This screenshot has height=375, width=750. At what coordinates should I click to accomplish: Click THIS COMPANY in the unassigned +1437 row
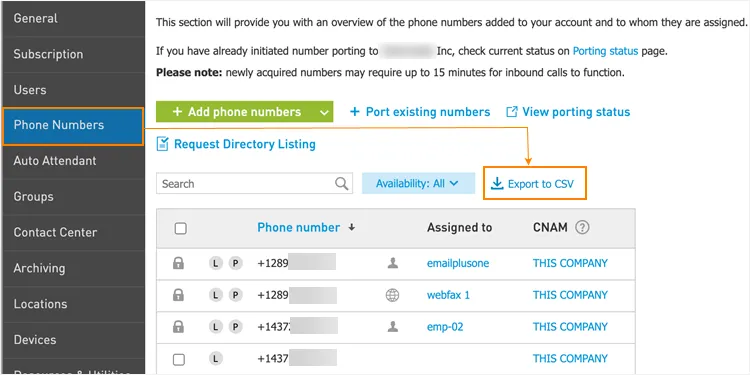[570, 359]
